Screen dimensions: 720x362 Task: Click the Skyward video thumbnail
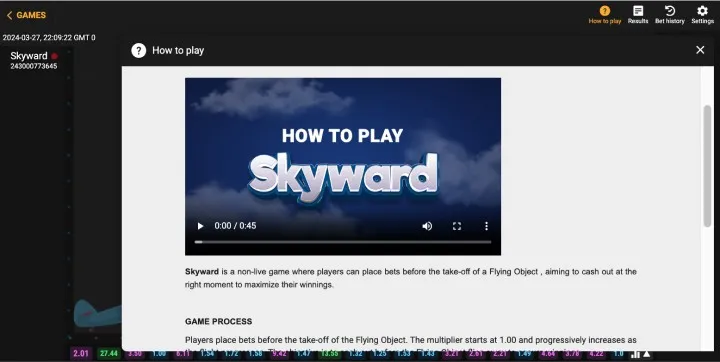click(343, 166)
